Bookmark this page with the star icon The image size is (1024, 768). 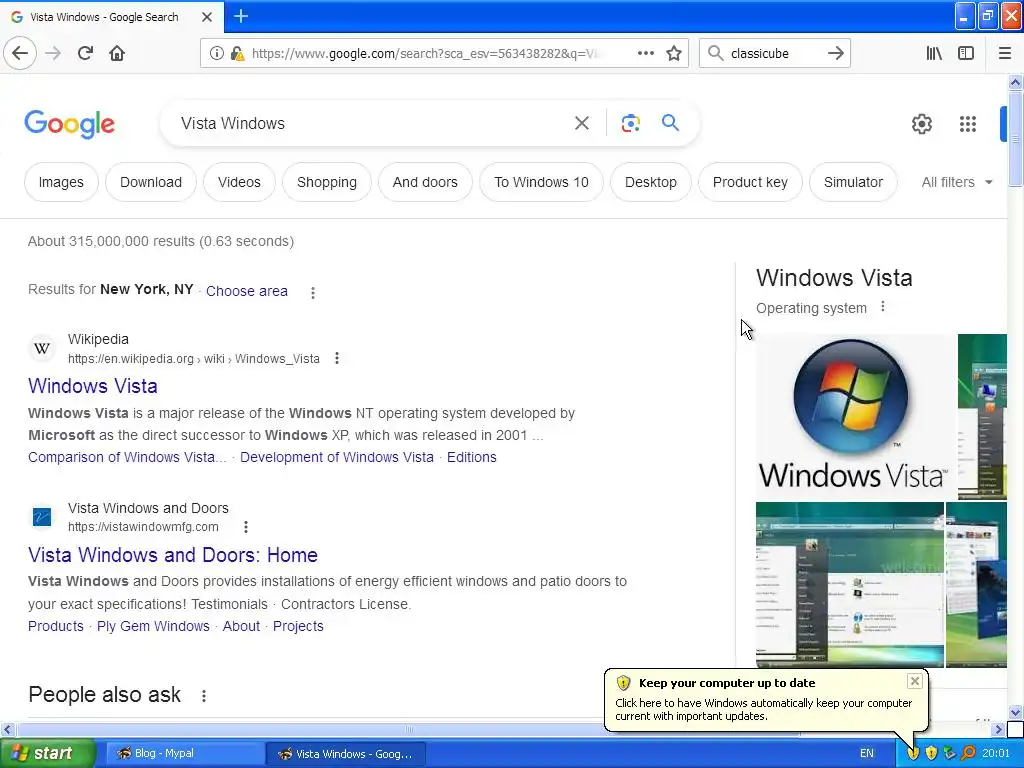click(x=674, y=54)
